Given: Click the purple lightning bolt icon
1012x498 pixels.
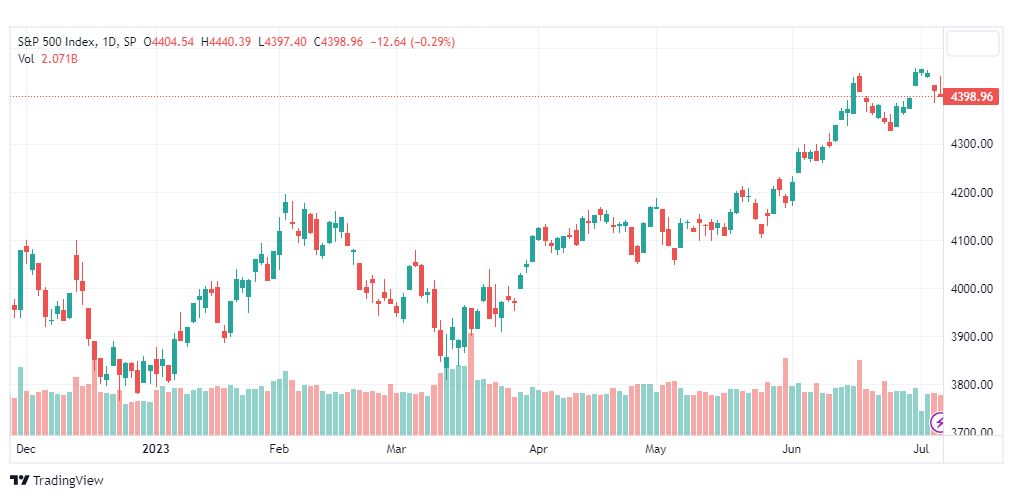Looking at the screenshot, I should tap(939, 423).
